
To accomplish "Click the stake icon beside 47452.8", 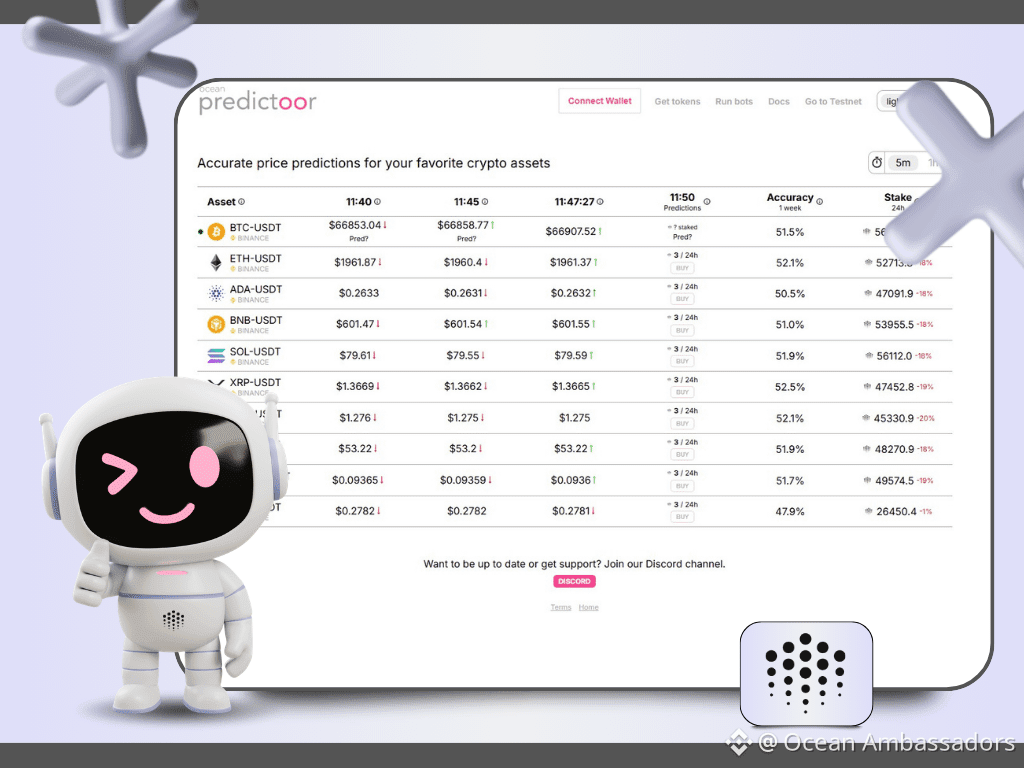I will click(867, 387).
